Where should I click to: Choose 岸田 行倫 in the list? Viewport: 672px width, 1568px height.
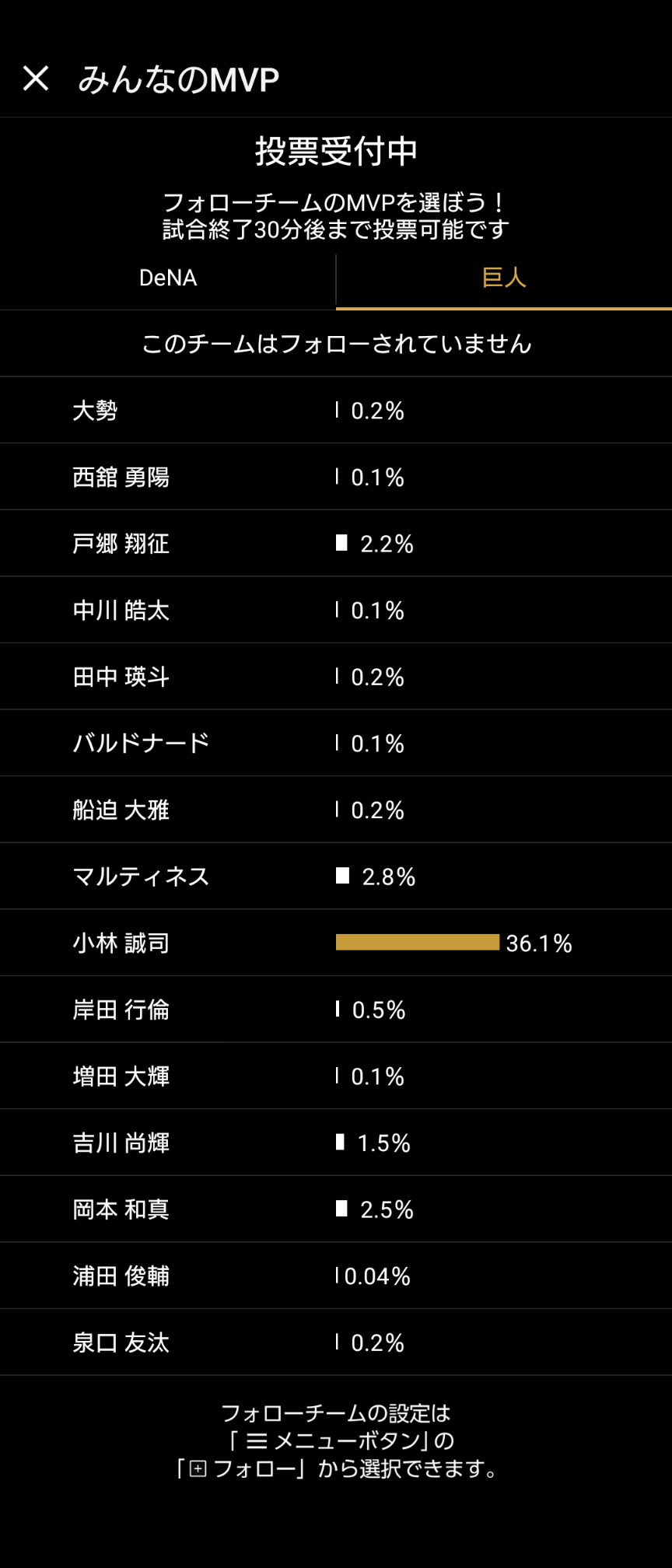pos(121,1010)
